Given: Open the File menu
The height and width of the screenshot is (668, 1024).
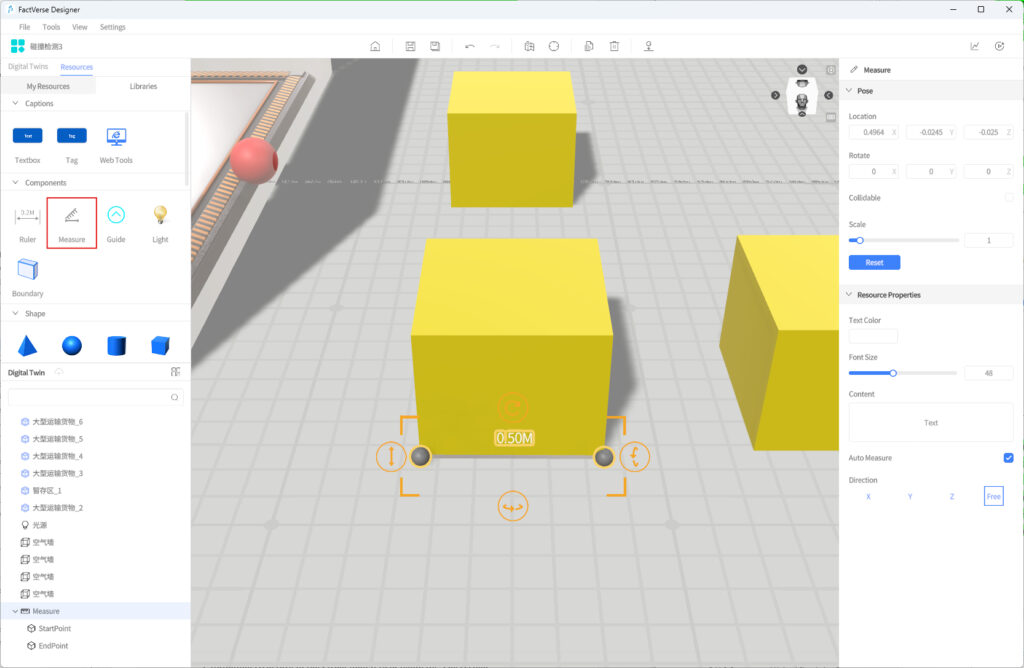Looking at the screenshot, I should click(24, 27).
